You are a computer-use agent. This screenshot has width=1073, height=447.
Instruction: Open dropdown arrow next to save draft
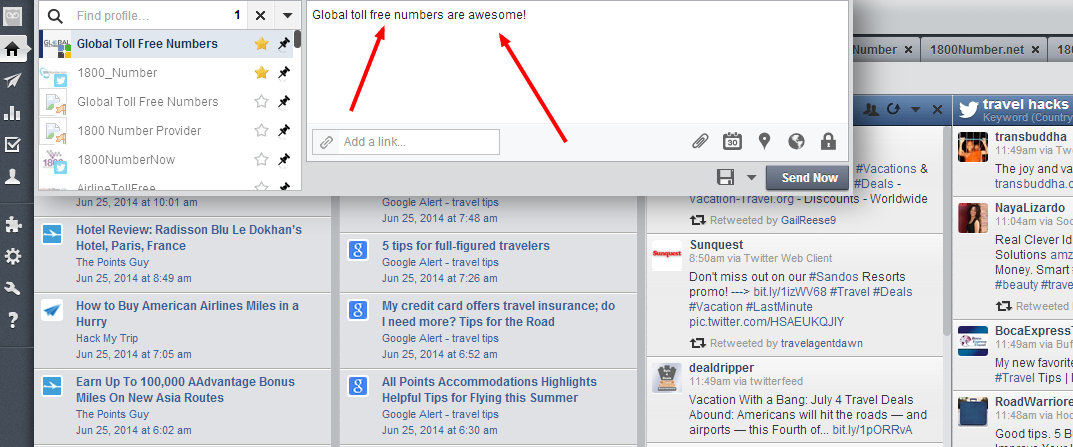751,178
